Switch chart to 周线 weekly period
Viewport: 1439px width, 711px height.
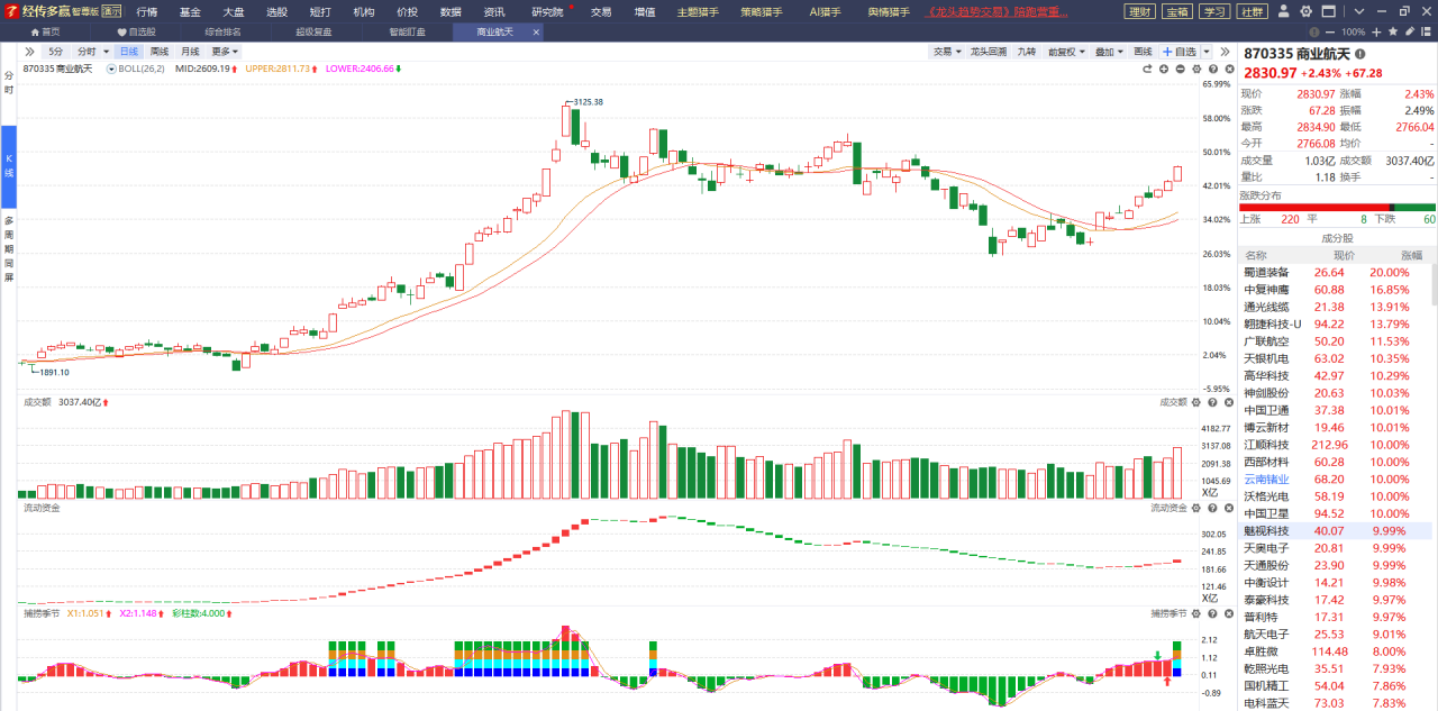coord(159,52)
